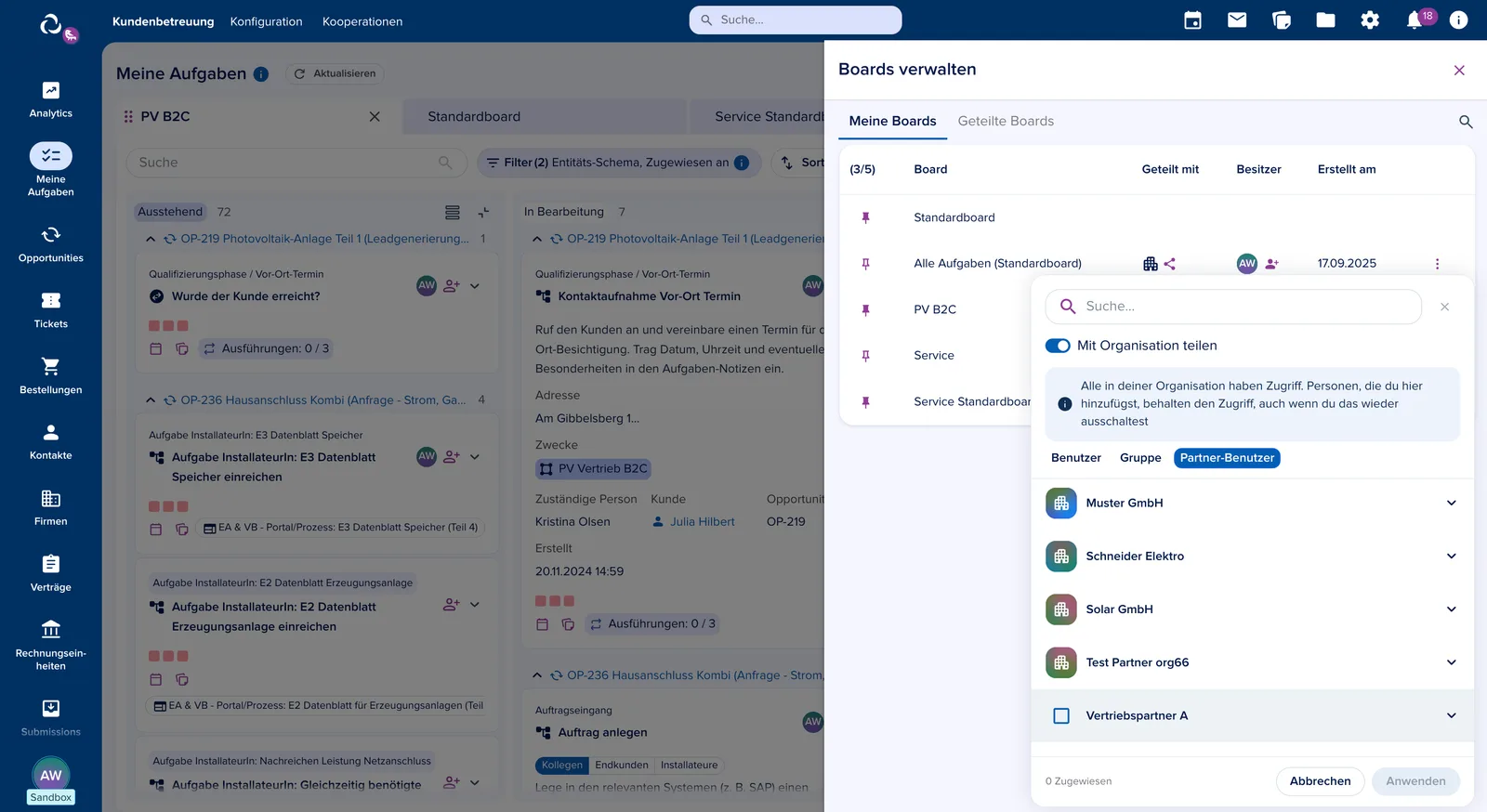Open notifications bell with 18 badge
This screenshot has height=812, width=1487.
(x=1416, y=20)
